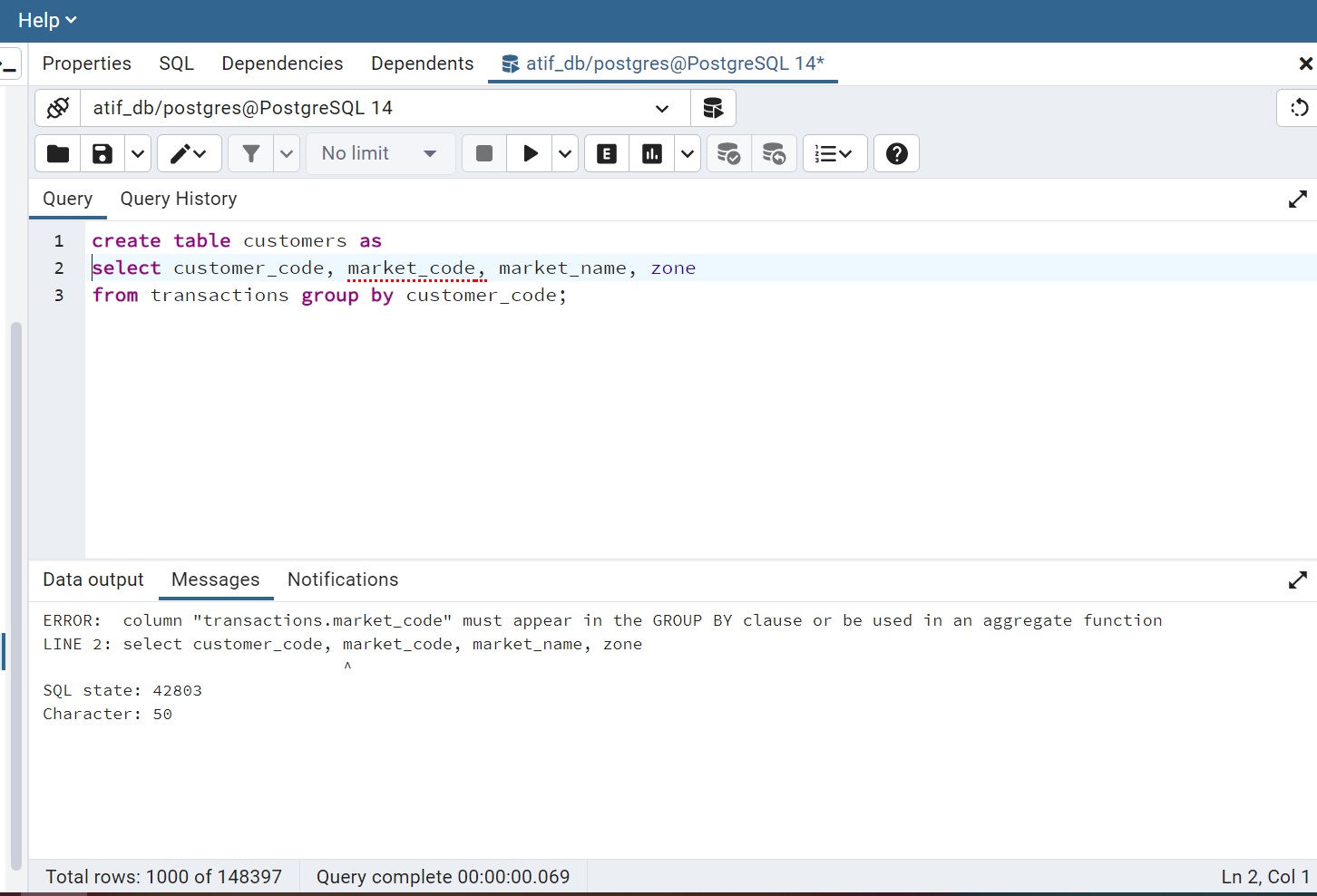Viewport: 1317px width, 896px height.
Task: Select the Messages tab
Action: [x=216, y=579]
